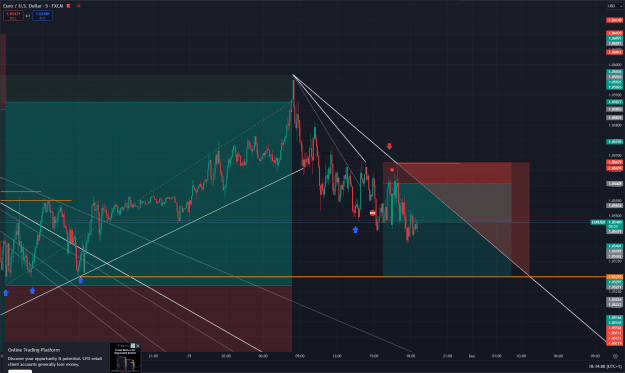Click the 29 date label on time axis
The width and height of the screenshot is (625, 373).
pos(189,356)
